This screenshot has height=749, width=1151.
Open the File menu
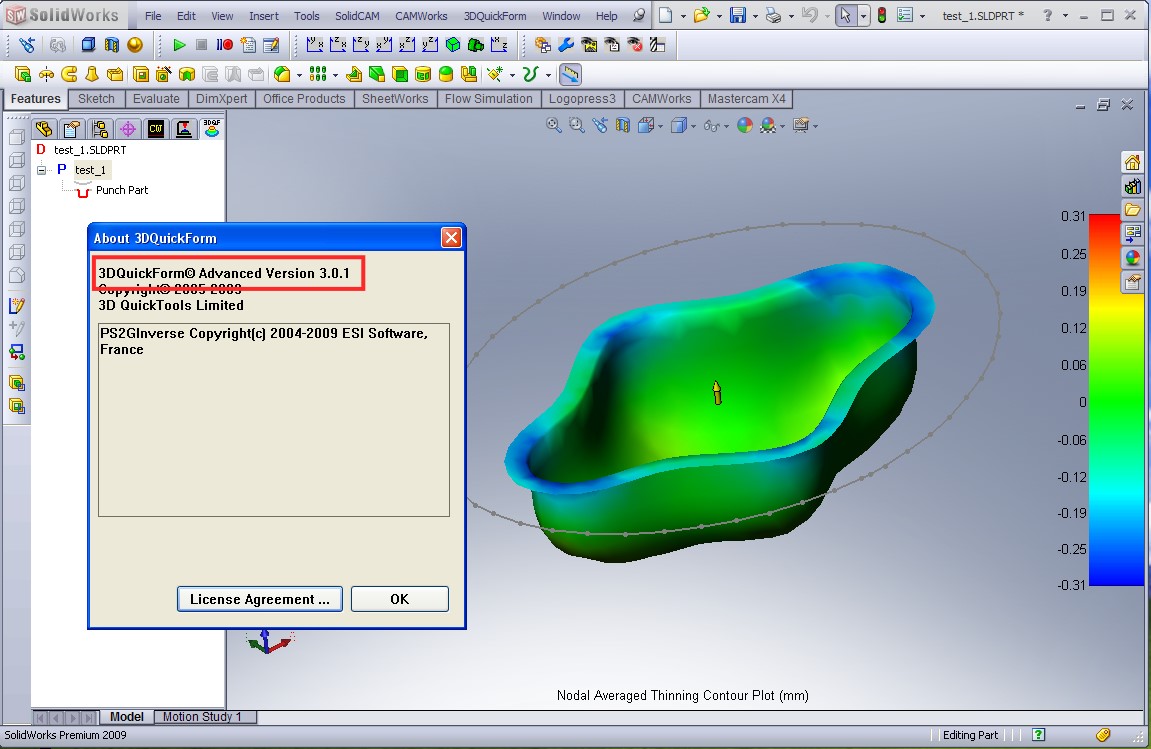point(153,16)
